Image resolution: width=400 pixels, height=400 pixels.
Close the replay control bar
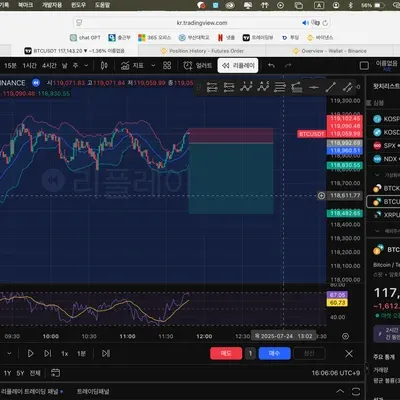coord(349,353)
